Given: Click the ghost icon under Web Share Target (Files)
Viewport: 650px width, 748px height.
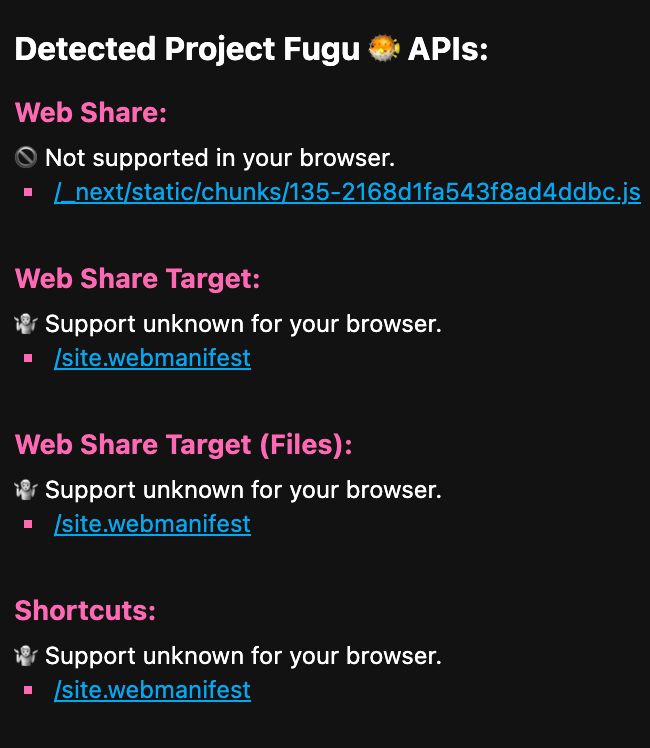Looking at the screenshot, I should 26,490.
